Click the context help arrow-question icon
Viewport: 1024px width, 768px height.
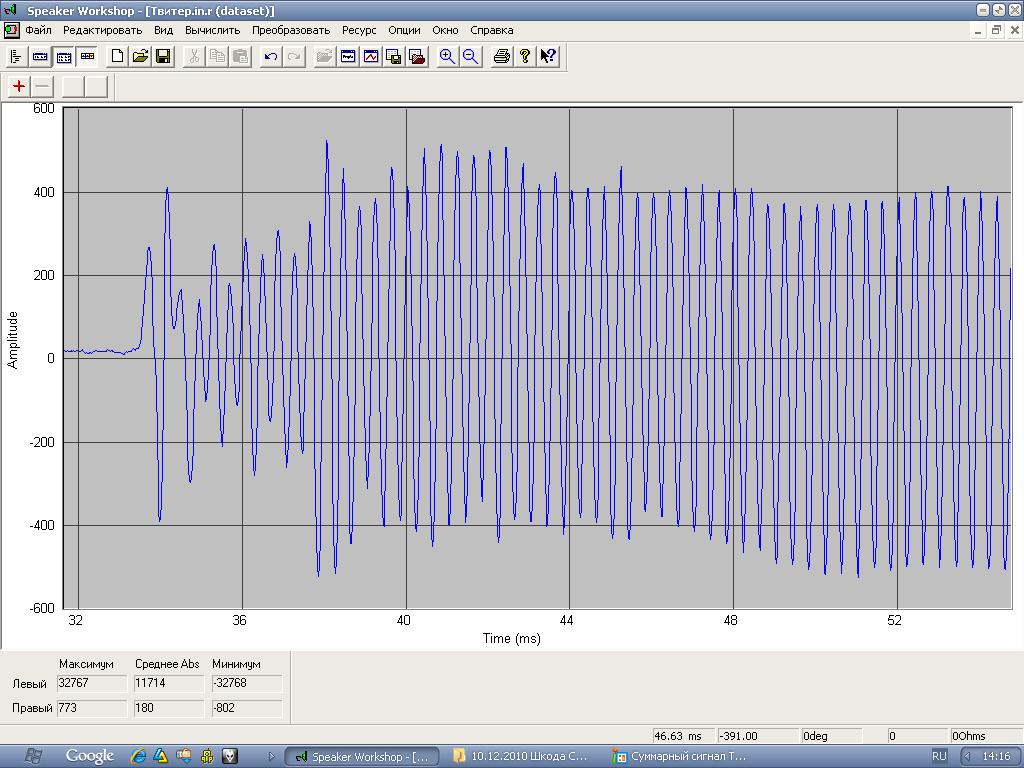(x=547, y=56)
